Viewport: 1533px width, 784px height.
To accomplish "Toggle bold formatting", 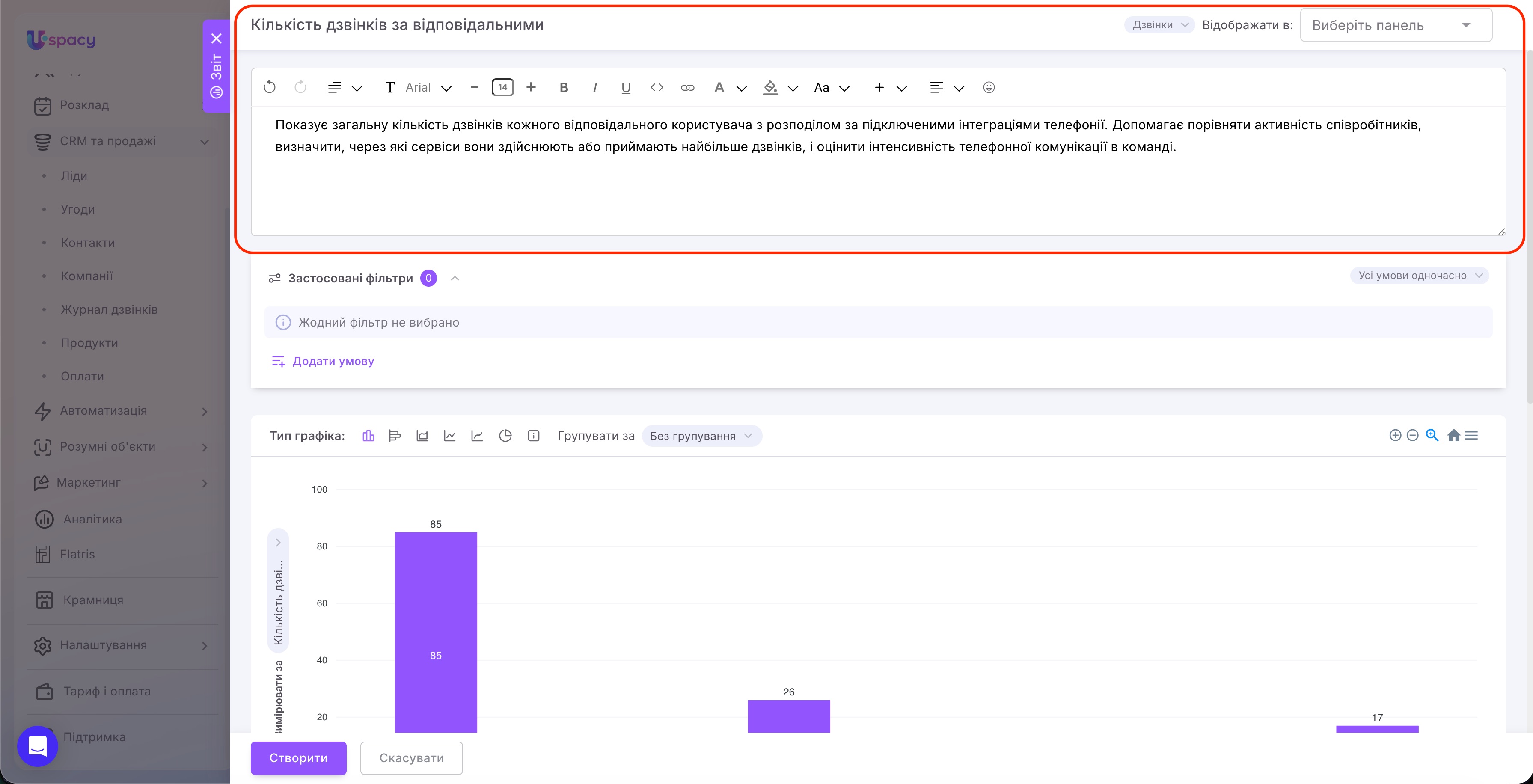I will pyautogui.click(x=564, y=87).
